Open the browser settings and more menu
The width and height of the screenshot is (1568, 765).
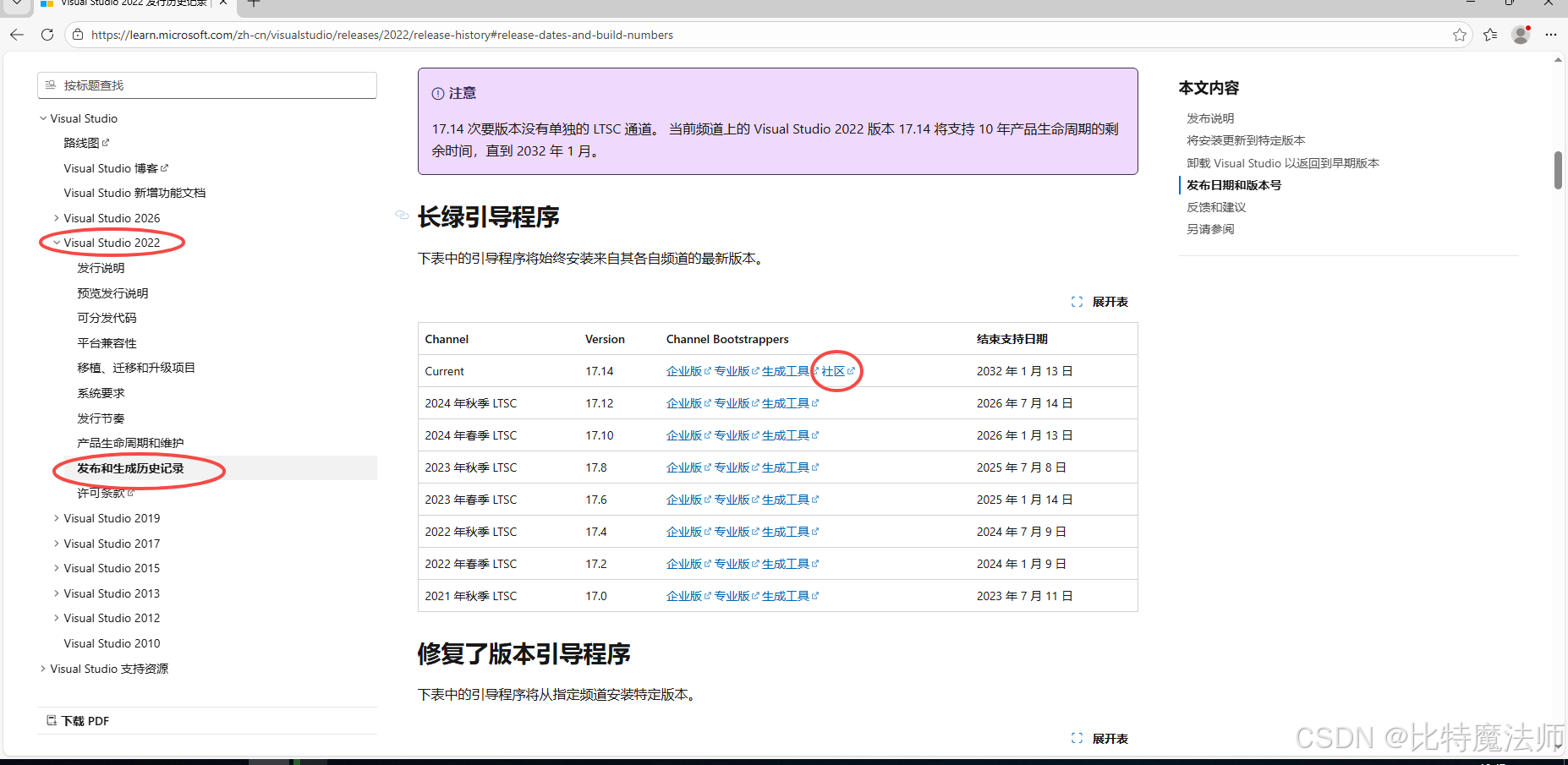1550,35
